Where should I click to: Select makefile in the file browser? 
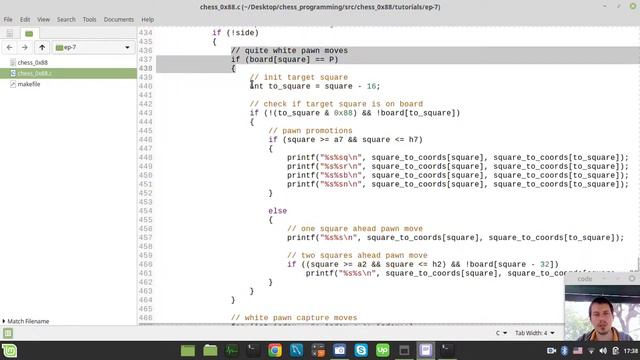(29, 84)
